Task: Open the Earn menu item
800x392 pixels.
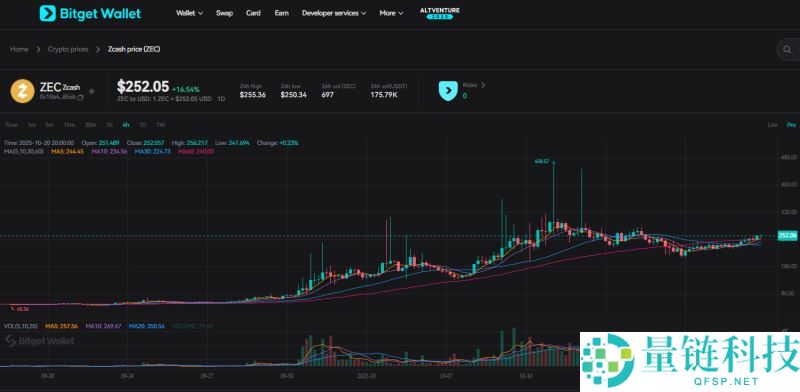Action: pos(282,13)
